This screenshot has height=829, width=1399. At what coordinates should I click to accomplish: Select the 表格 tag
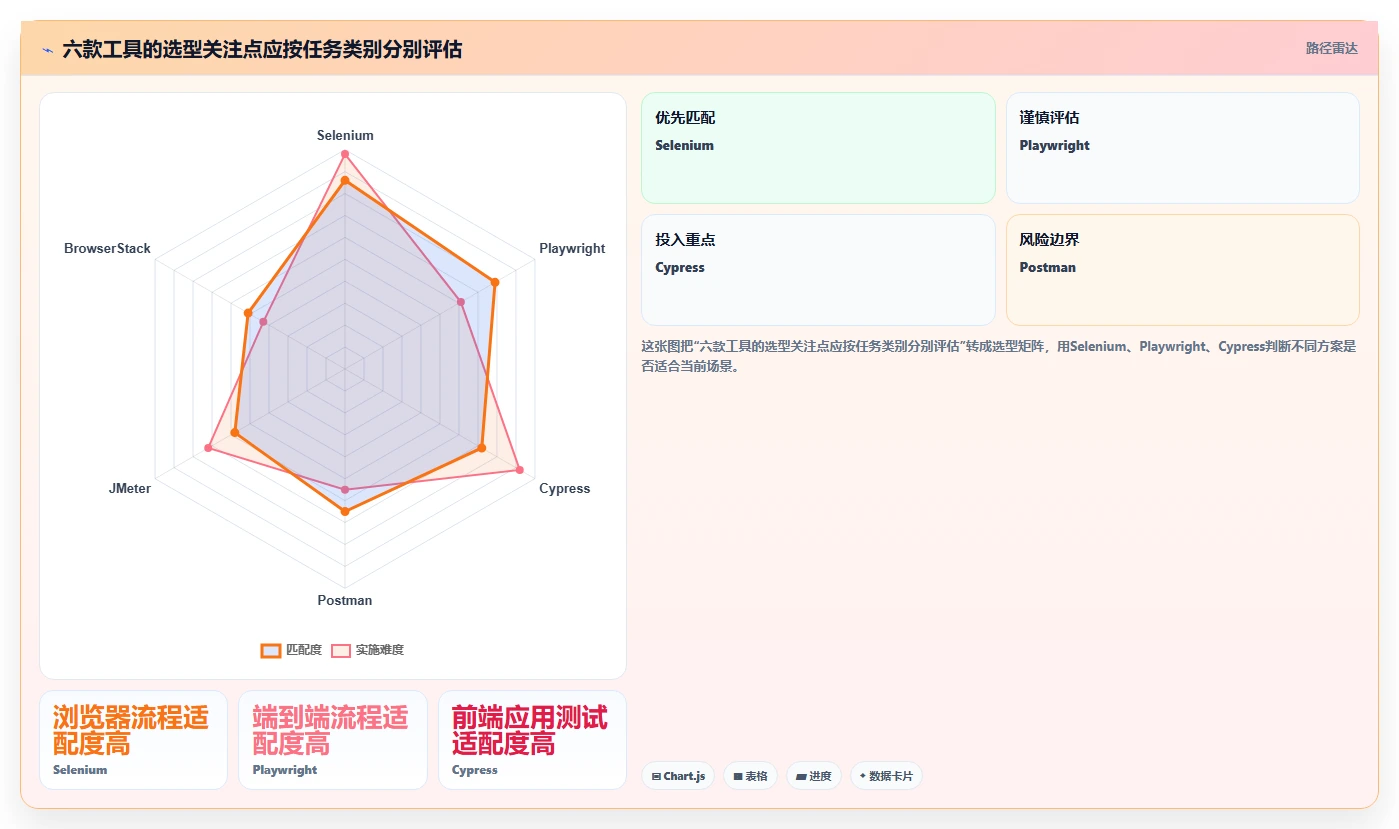[751, 776]
